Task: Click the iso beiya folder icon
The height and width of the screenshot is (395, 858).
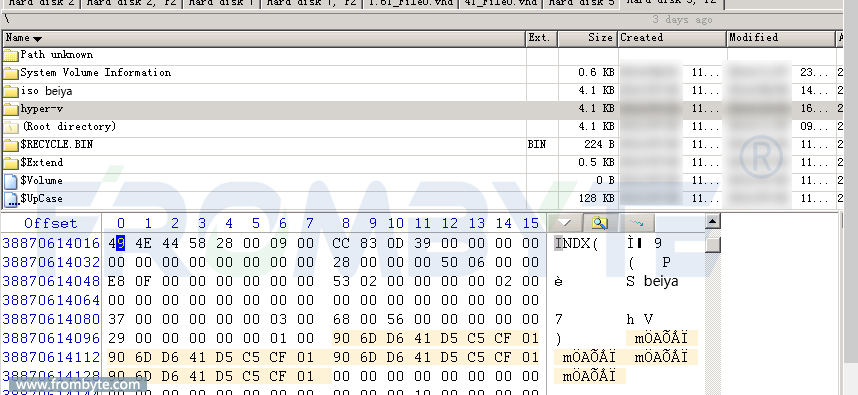Action: click(11, 91)
